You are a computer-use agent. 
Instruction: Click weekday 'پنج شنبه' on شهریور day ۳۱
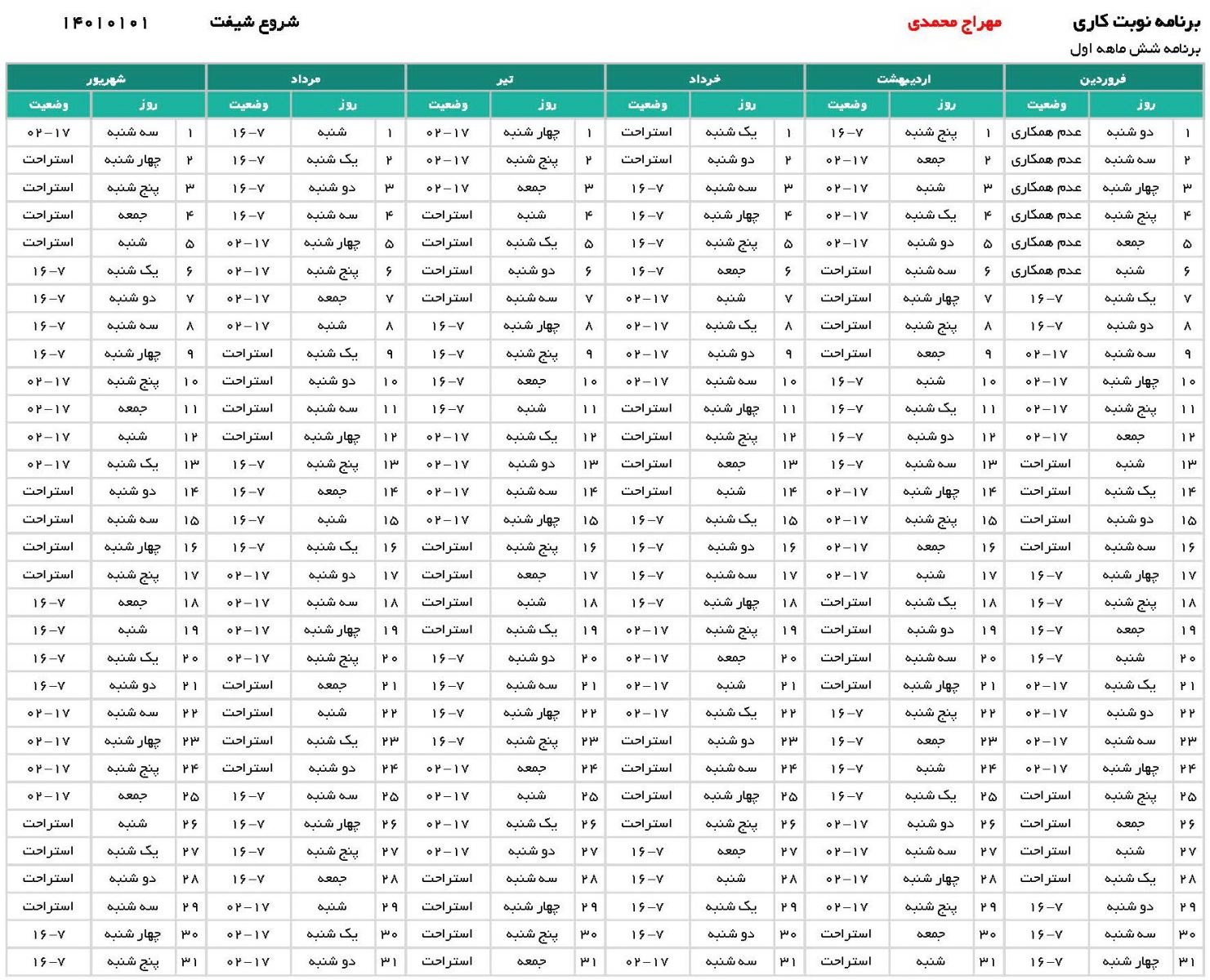(133, 961)
